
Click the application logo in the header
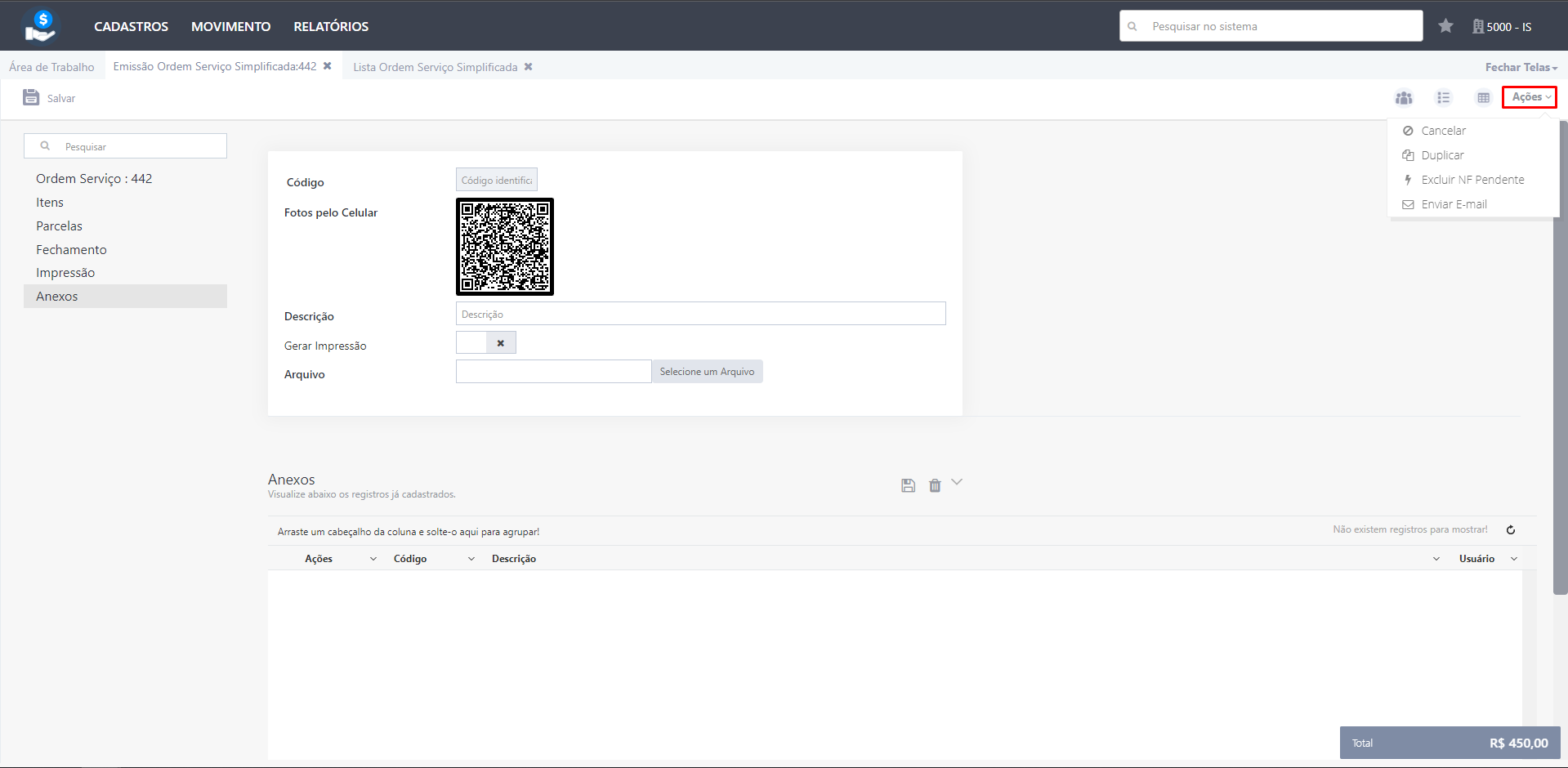click(x=41, y=25)
